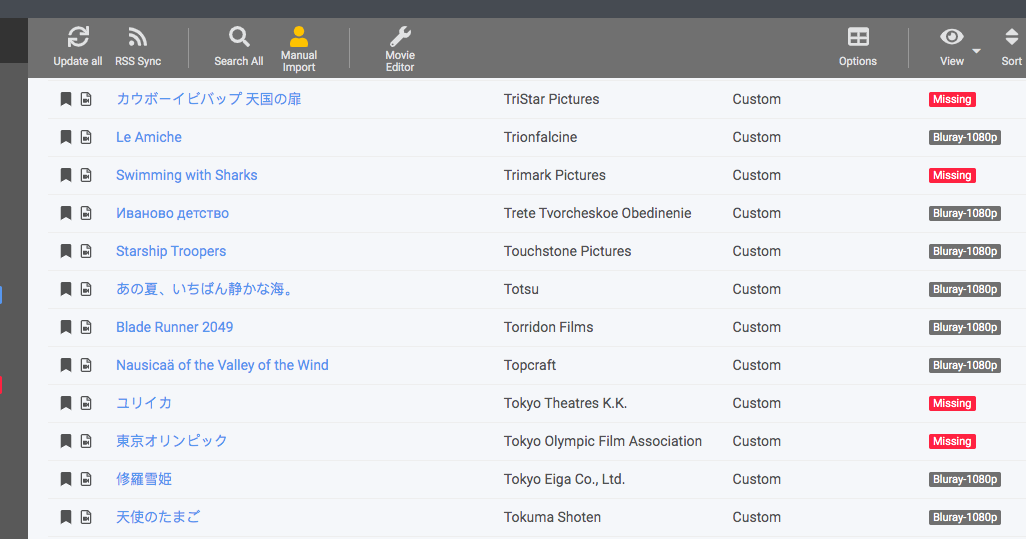Click the file icon for カウボーイビバップ row

click(86, 99)
